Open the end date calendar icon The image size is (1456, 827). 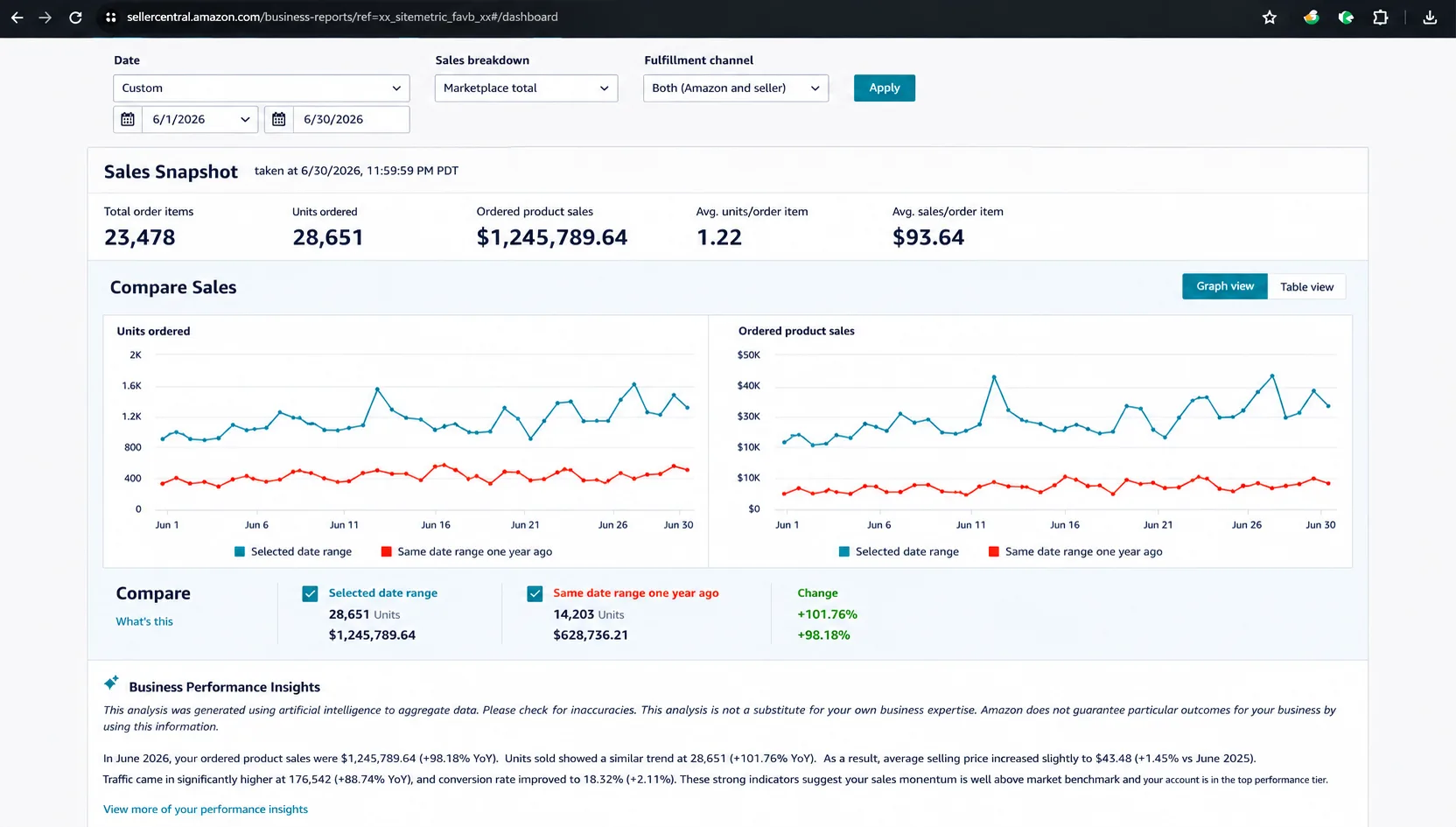point(279,119)
